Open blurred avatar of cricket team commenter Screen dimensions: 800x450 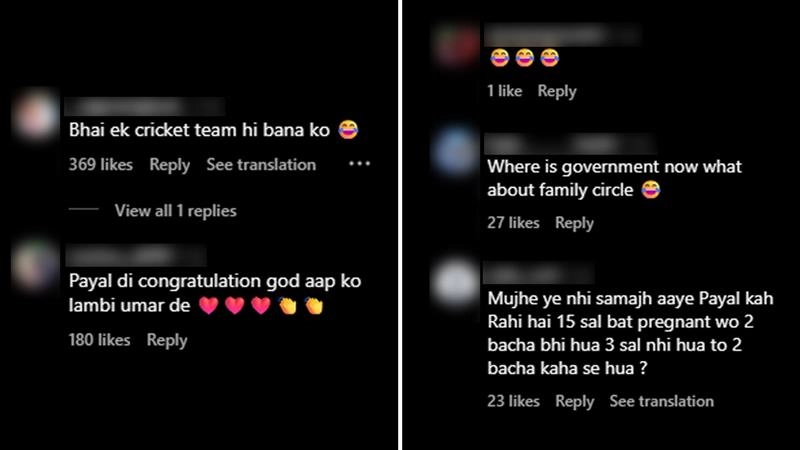[36, 116]
